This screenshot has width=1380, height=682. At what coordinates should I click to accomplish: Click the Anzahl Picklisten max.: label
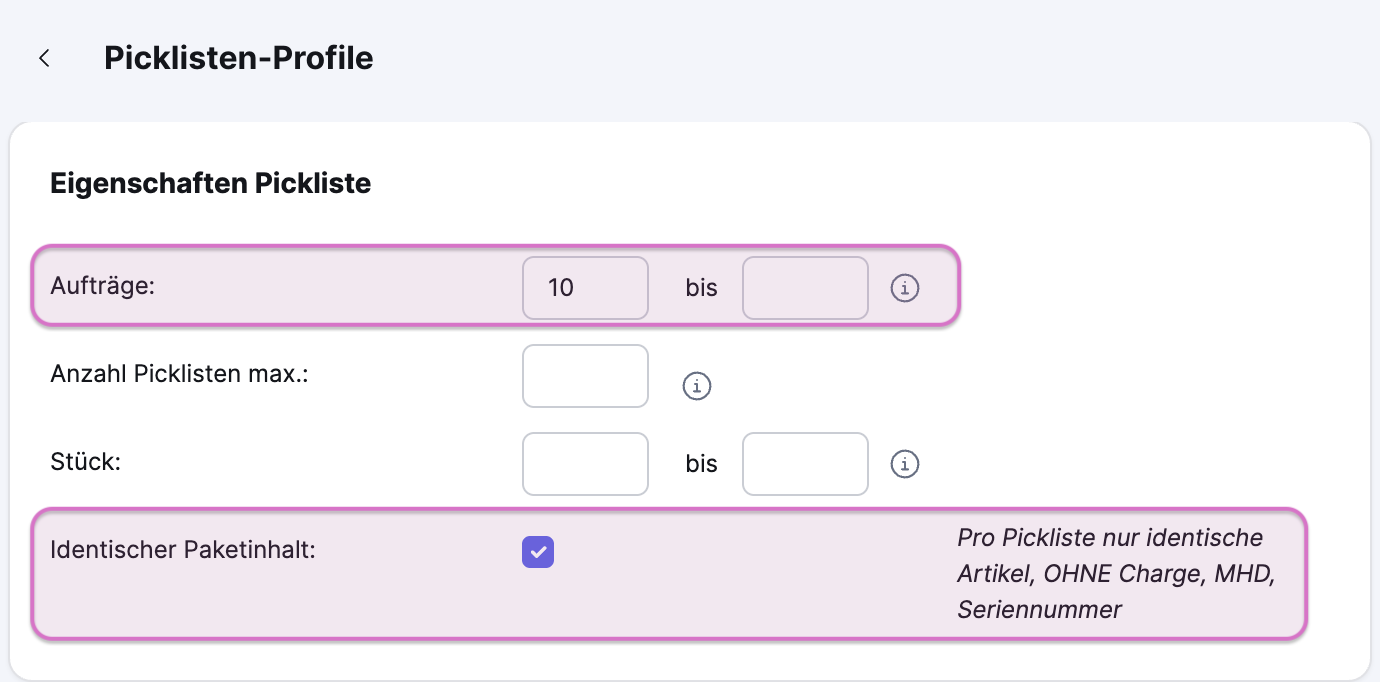[x=179, y=374]
